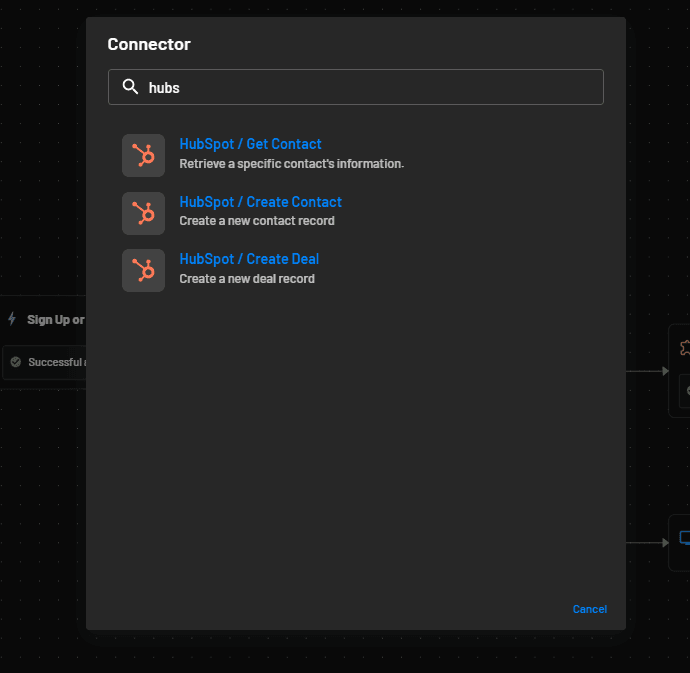Click the magnifying glass search icon
This screenshot has width=690, height=673.
[130, 87]
